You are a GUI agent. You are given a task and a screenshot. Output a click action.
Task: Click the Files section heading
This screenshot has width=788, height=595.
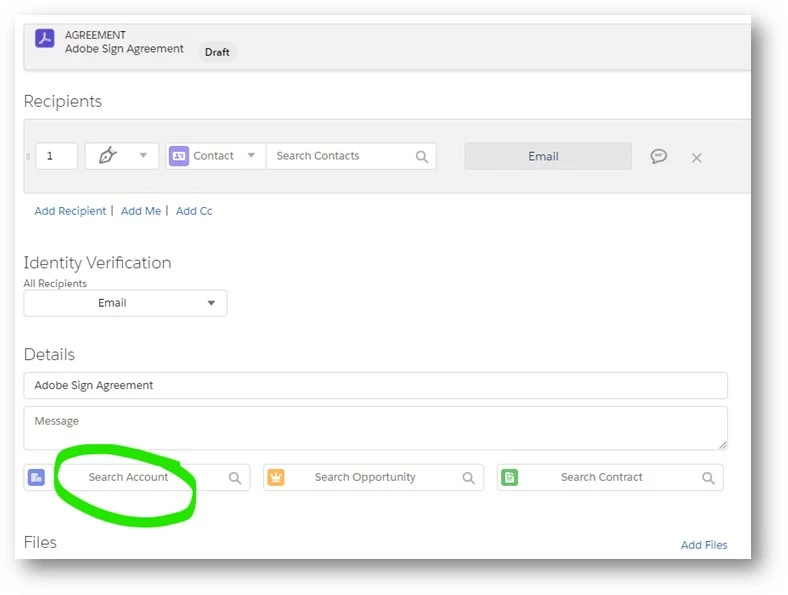click(x=40, y=542)
